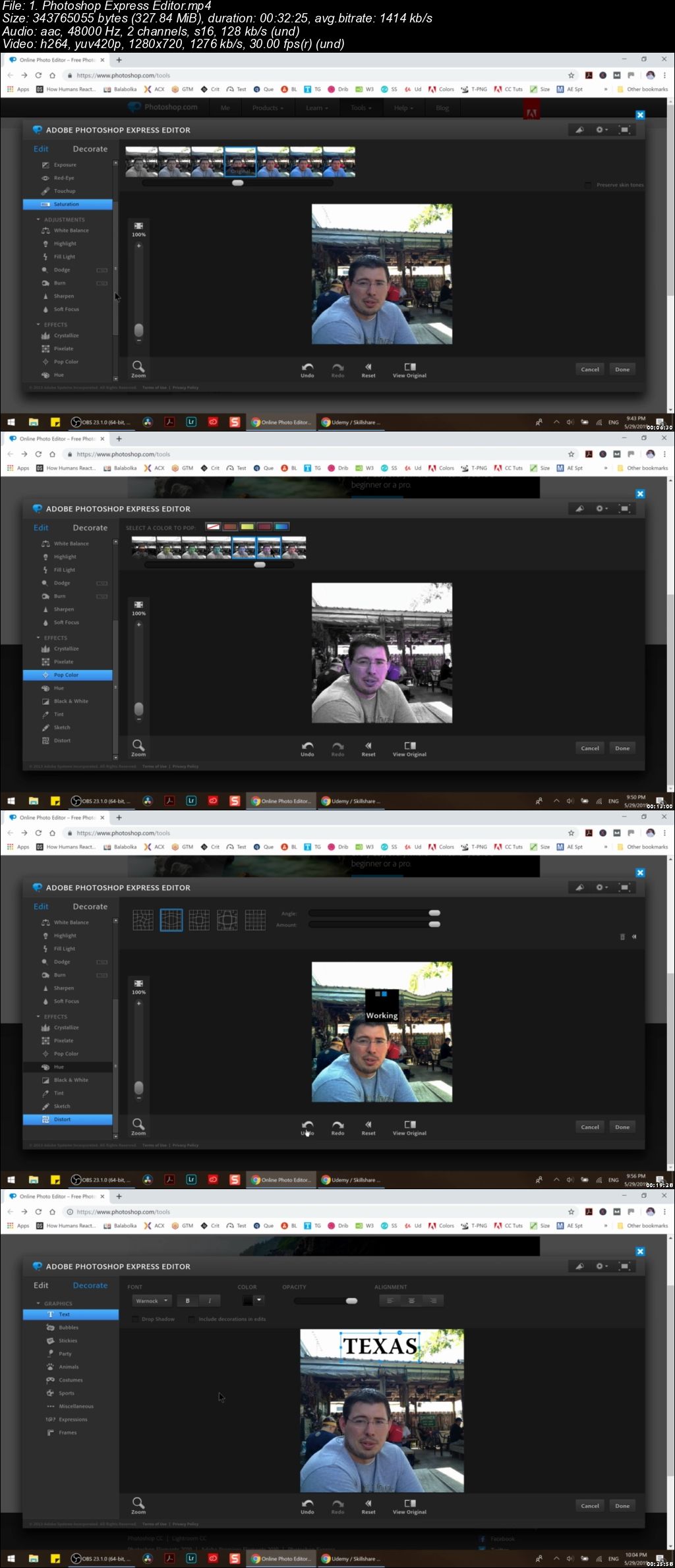The image size is (675, 1568).
Task: Check the Preserve skin tones option
Action: pos(588,185)
